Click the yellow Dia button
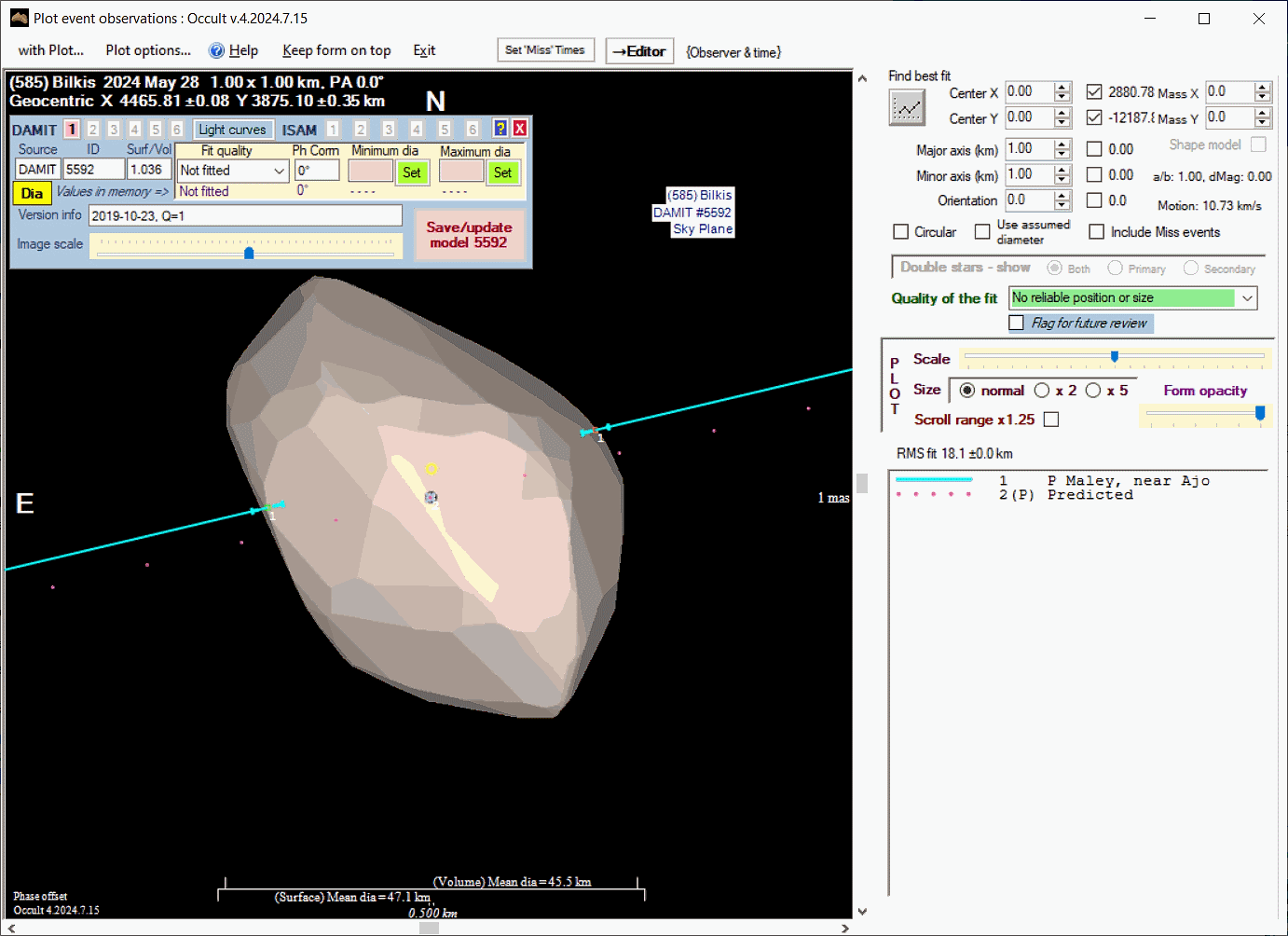 coord(32,193)
